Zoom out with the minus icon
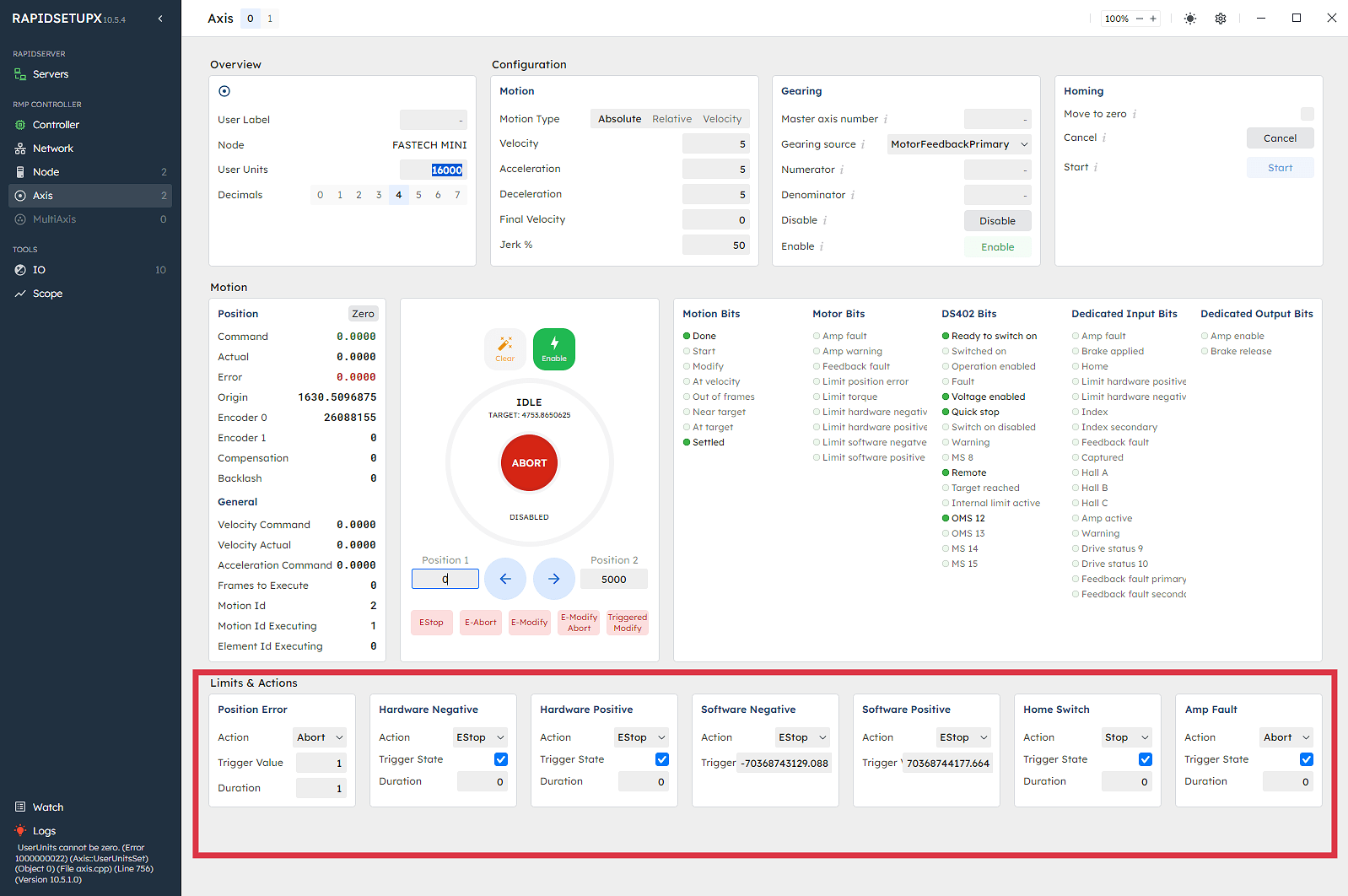 tap(1140, 19)
